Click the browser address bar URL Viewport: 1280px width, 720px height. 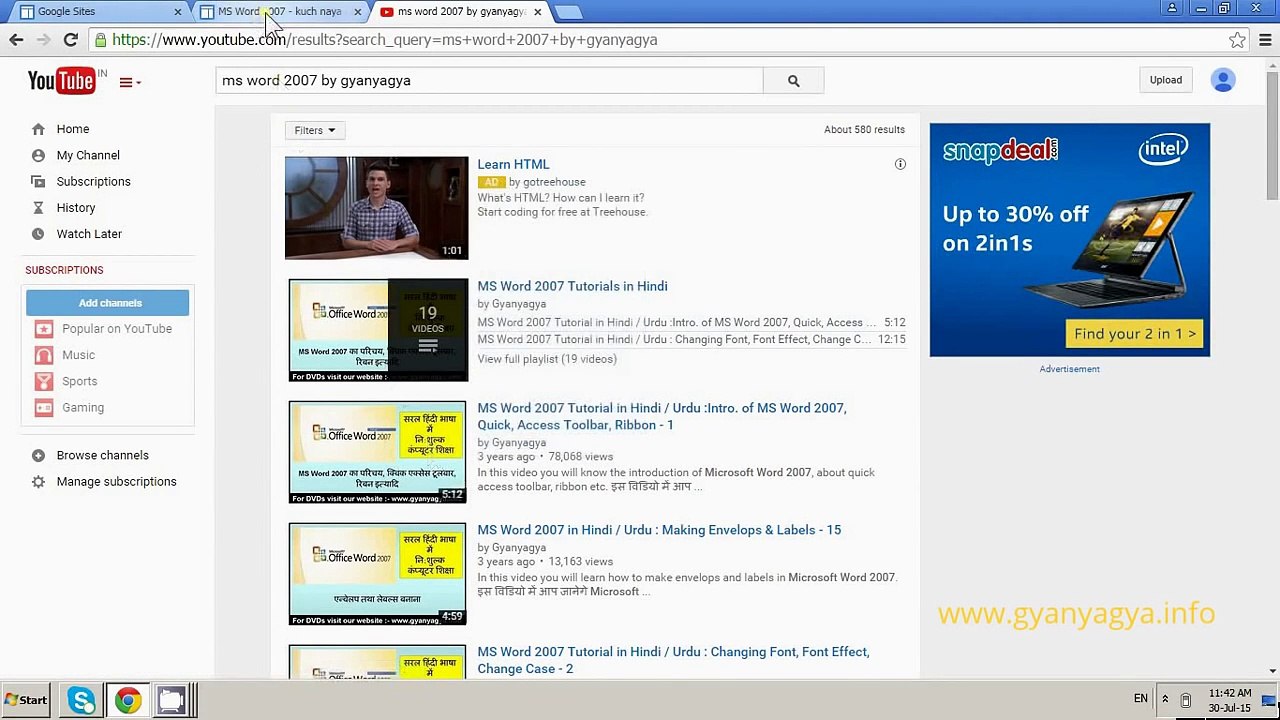[385, 40]
